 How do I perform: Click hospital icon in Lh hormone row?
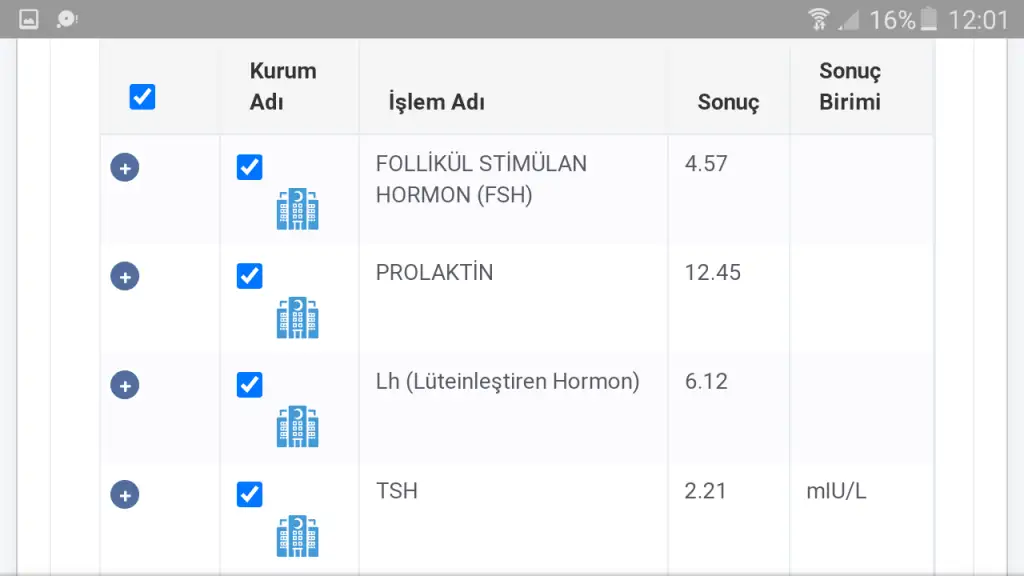click(298, 426)
